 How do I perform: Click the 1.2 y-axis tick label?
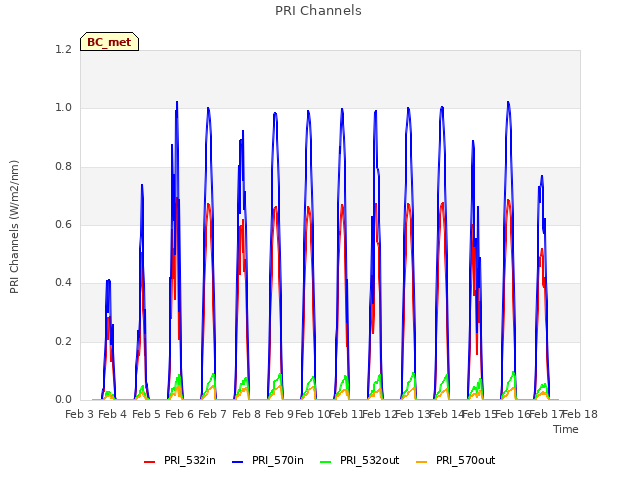[64, 49]
